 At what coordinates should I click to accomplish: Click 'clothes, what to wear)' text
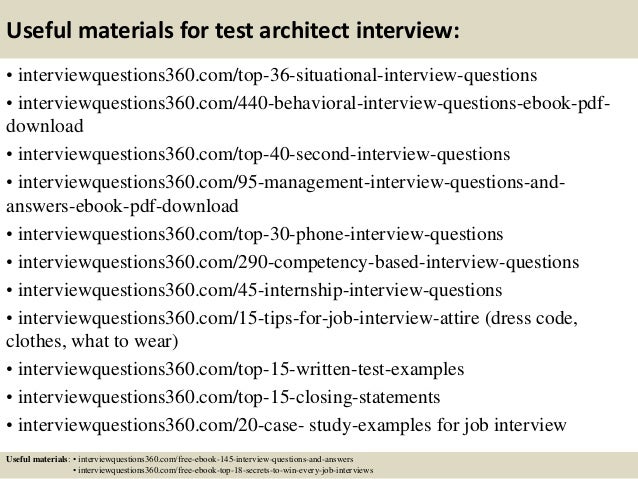click(92, 341)
